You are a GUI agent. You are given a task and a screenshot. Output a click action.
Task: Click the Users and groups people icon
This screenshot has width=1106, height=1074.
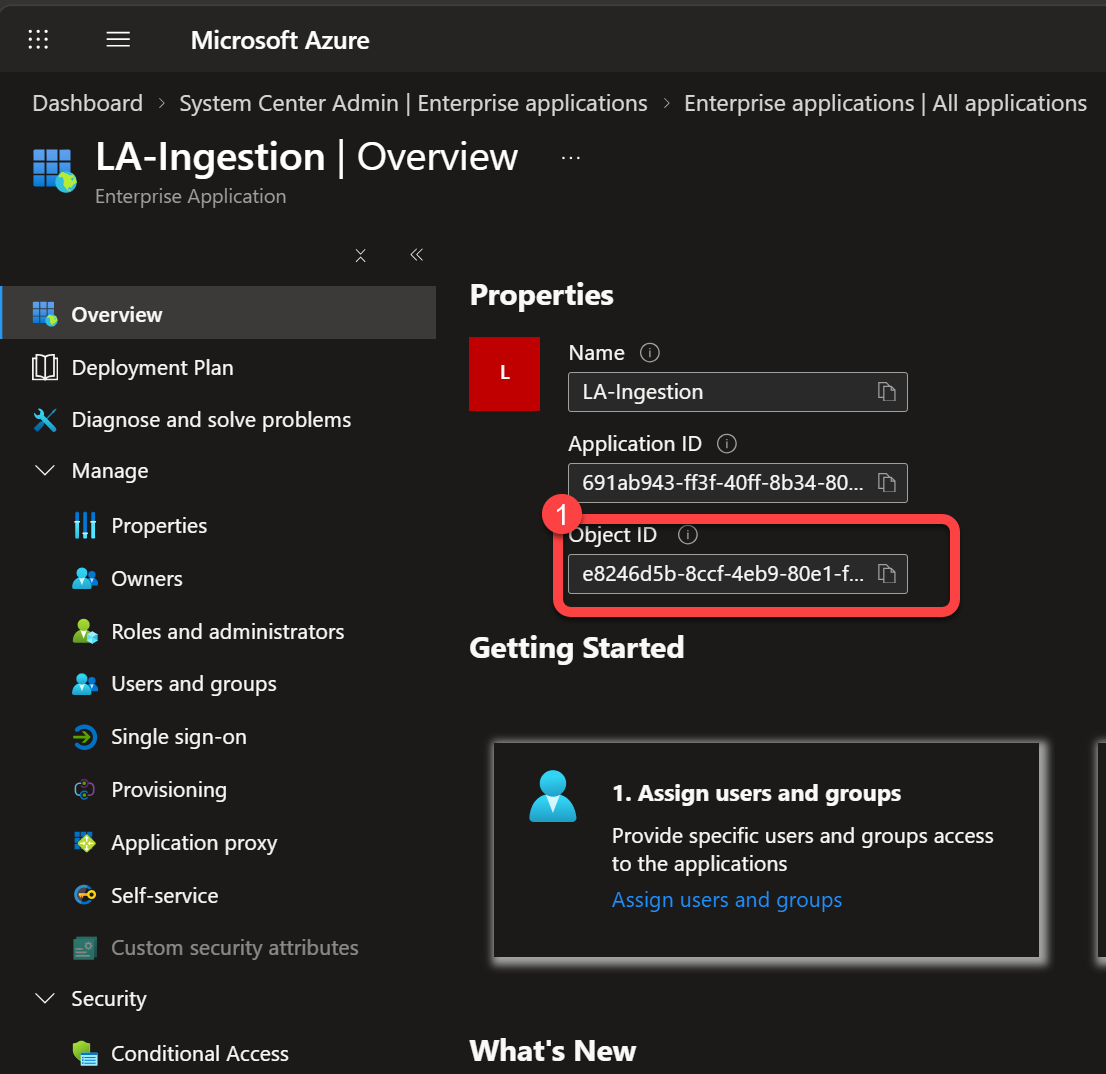point(85,683)
